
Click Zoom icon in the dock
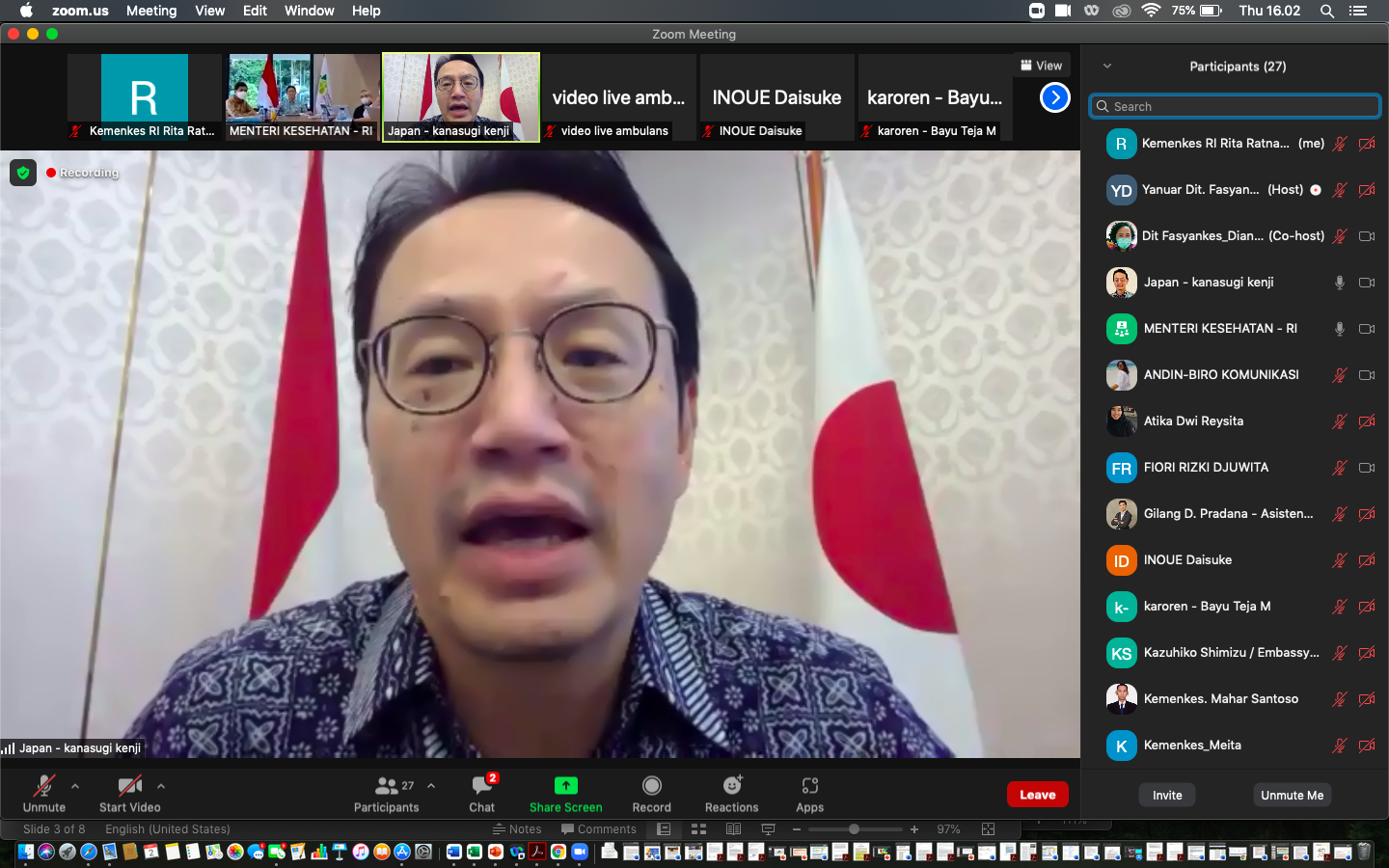580,852
